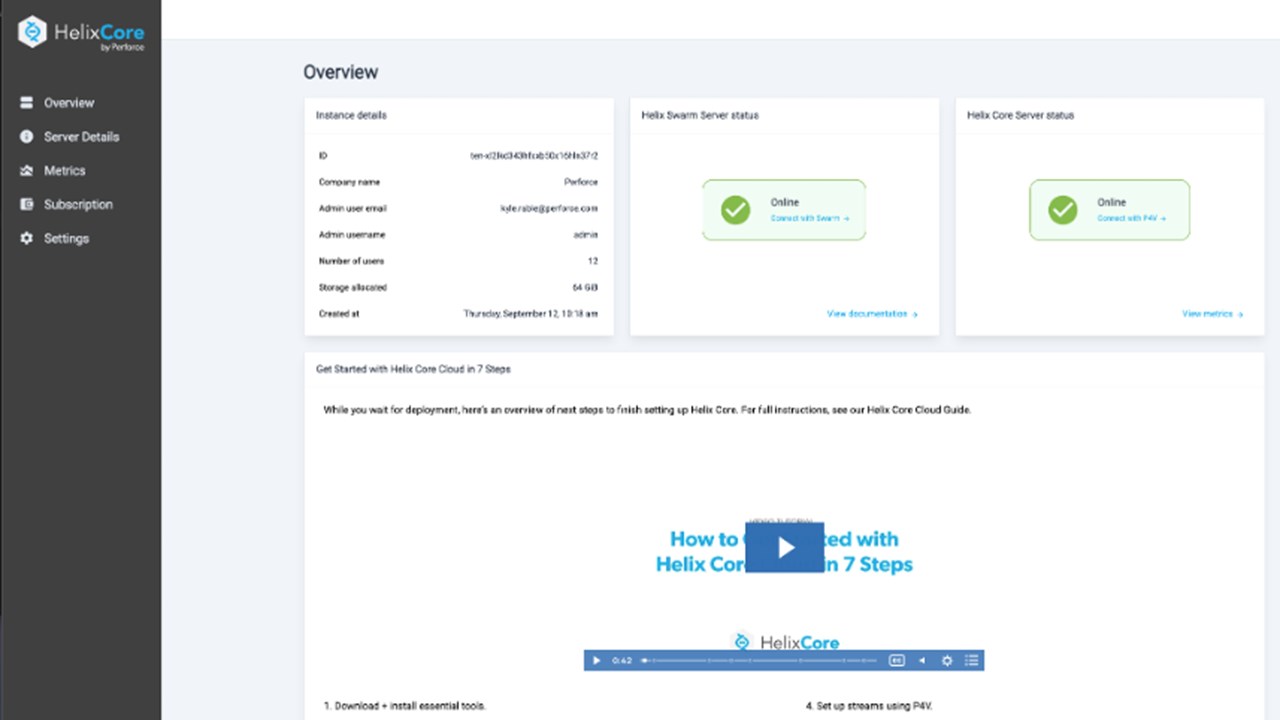Screen dimensions: 1280x720
Task: Click the Metrics chart icon
Action: [27, 171]
